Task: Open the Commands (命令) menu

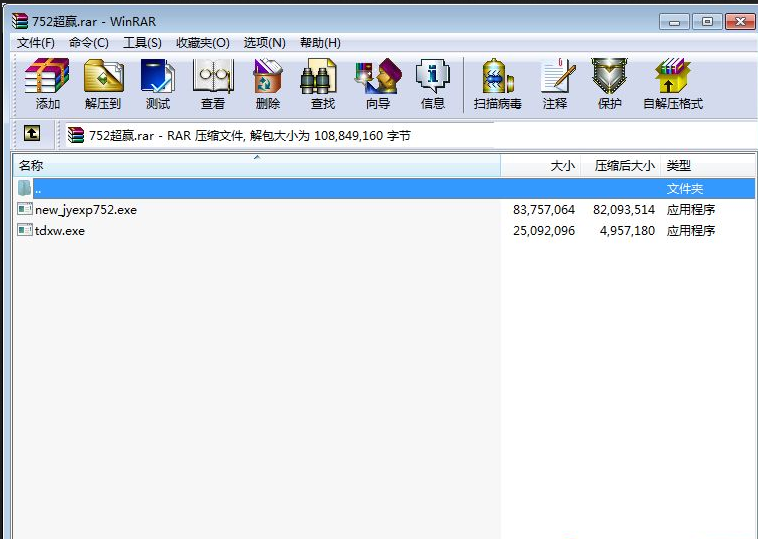Action: point(88,43)
